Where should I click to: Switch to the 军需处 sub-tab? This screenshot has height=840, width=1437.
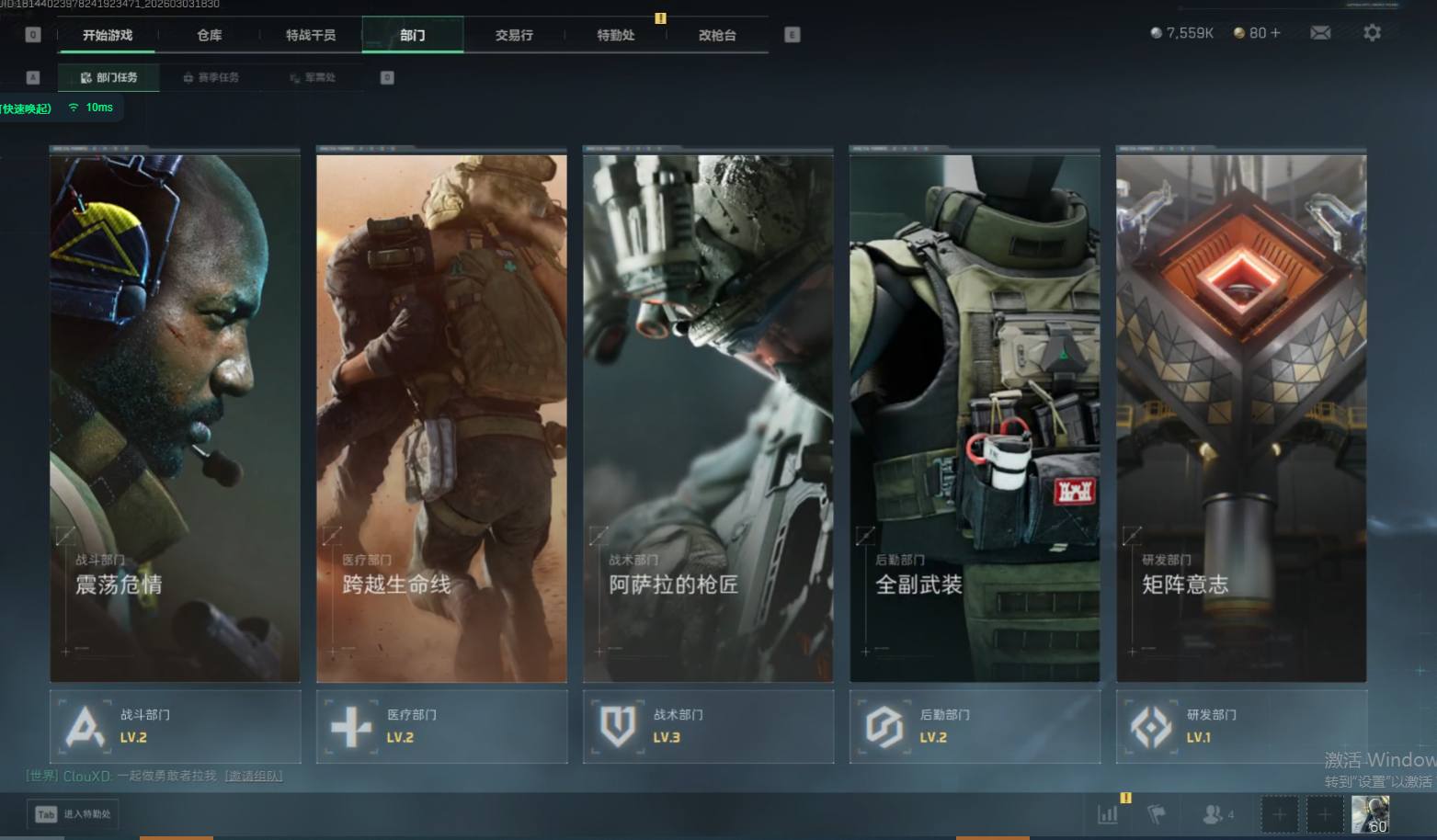[x=313, y=77]
